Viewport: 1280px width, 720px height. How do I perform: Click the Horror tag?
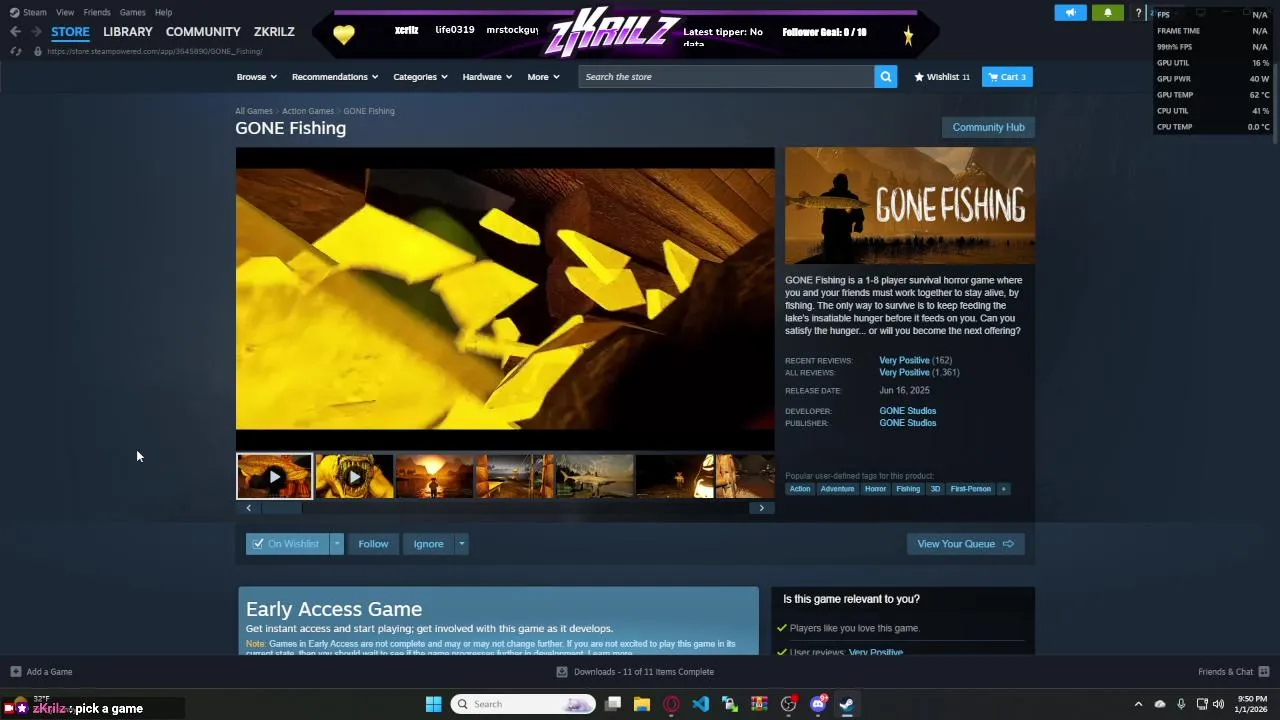[x=875, y=489]
